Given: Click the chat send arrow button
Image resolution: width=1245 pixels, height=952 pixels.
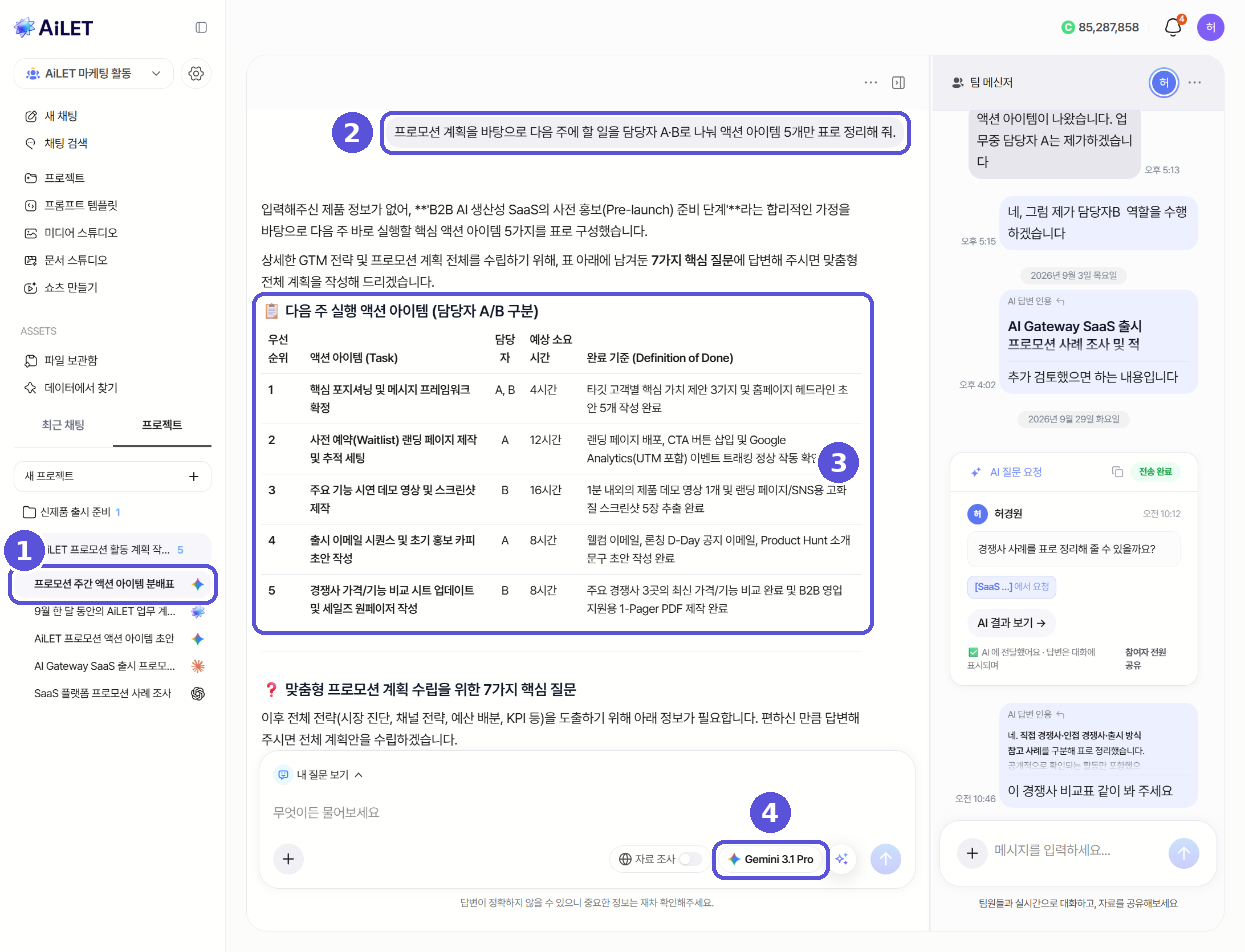Looking at the screenshot, I should (x=886, y=858).
